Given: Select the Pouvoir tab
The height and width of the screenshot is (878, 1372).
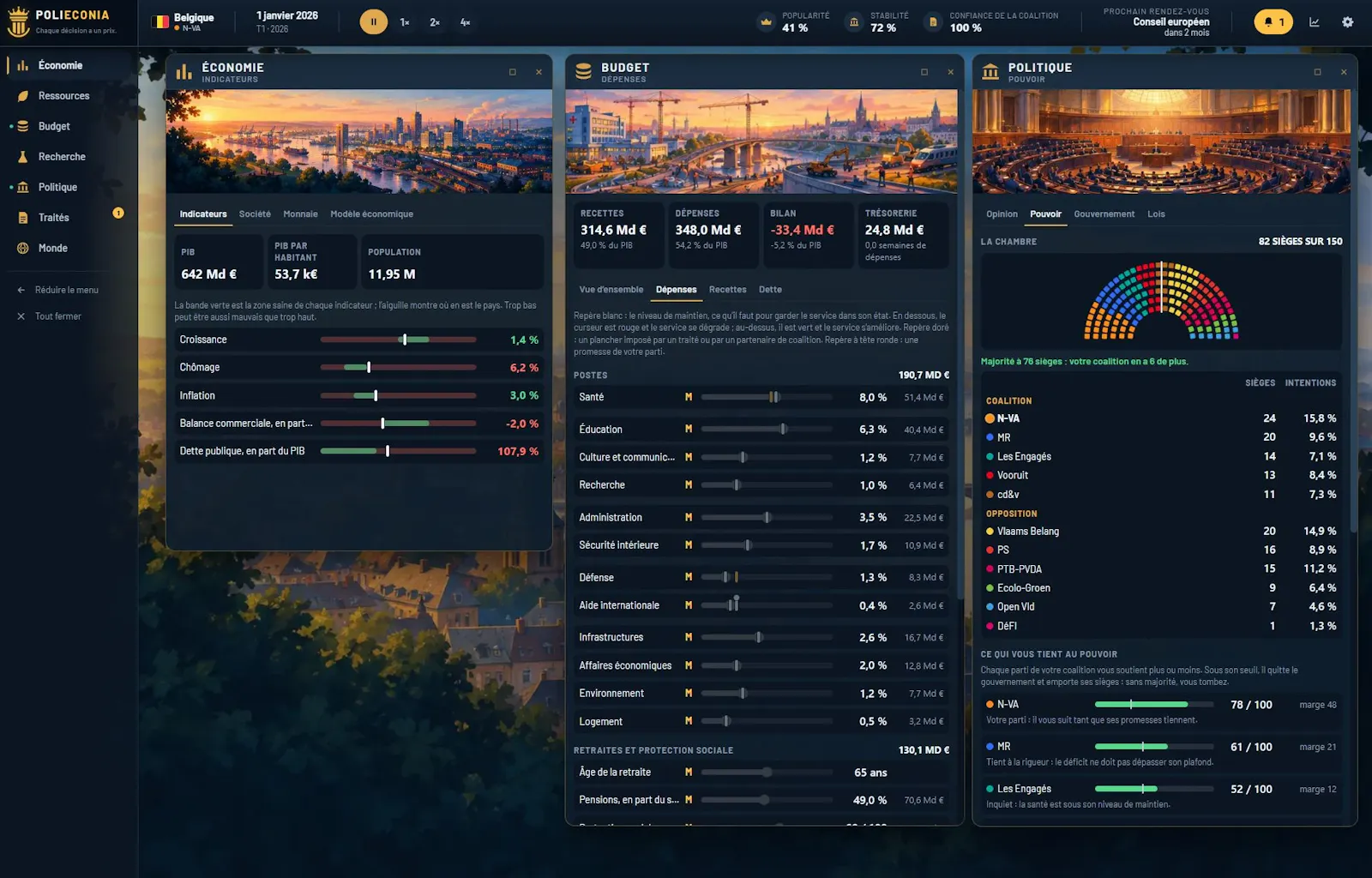Looking at the screenshot, I should [x=1045, y=214].
